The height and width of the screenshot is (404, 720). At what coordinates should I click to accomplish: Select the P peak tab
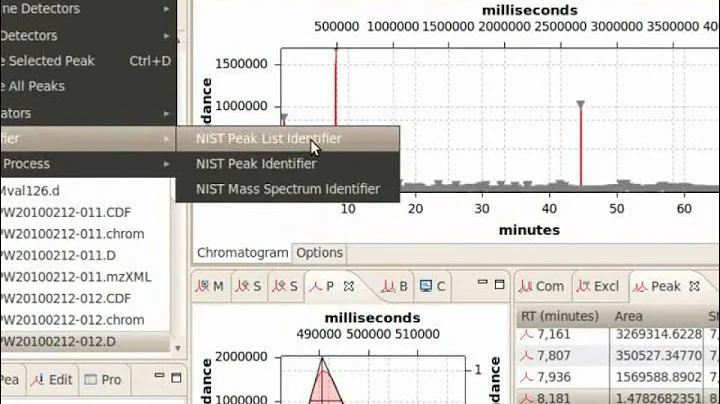322,286
